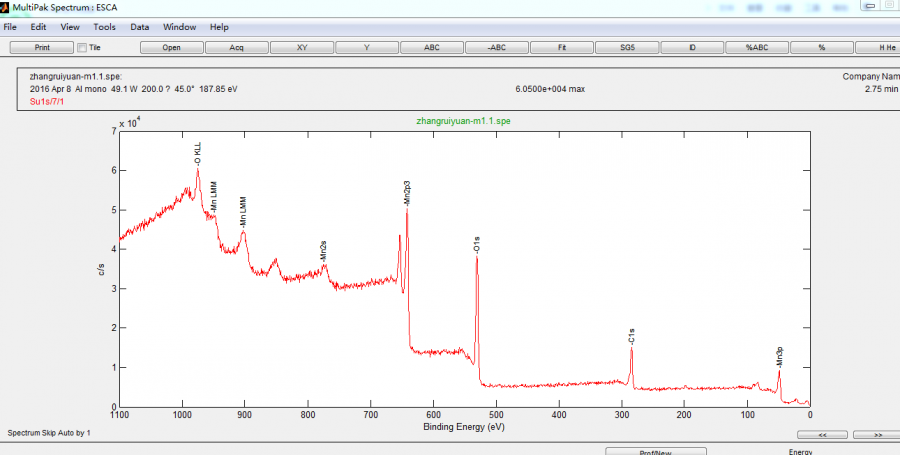The width and height of the screenshot is (900, 455).
Task: Click the SG5 smoothing button
Action: coord(627,48)
